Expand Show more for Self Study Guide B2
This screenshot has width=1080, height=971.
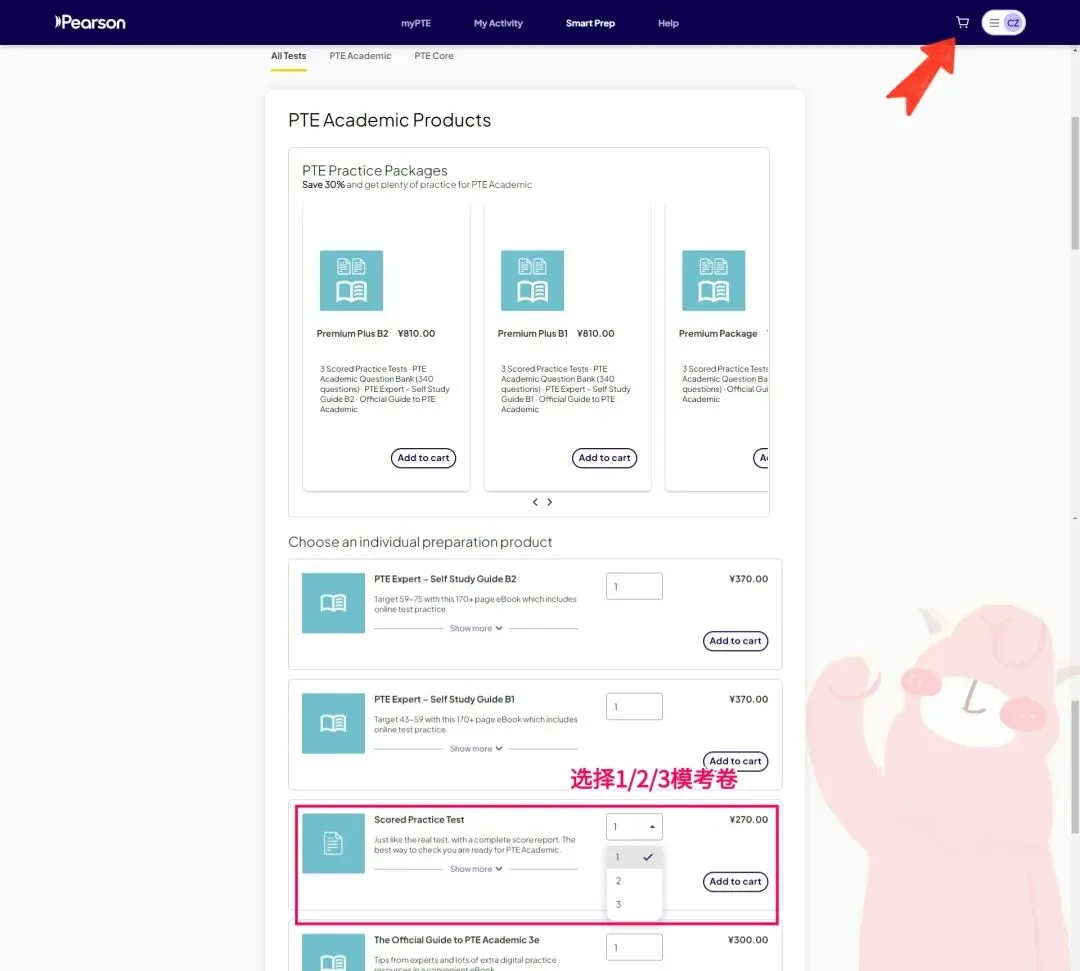pos(476,628)
